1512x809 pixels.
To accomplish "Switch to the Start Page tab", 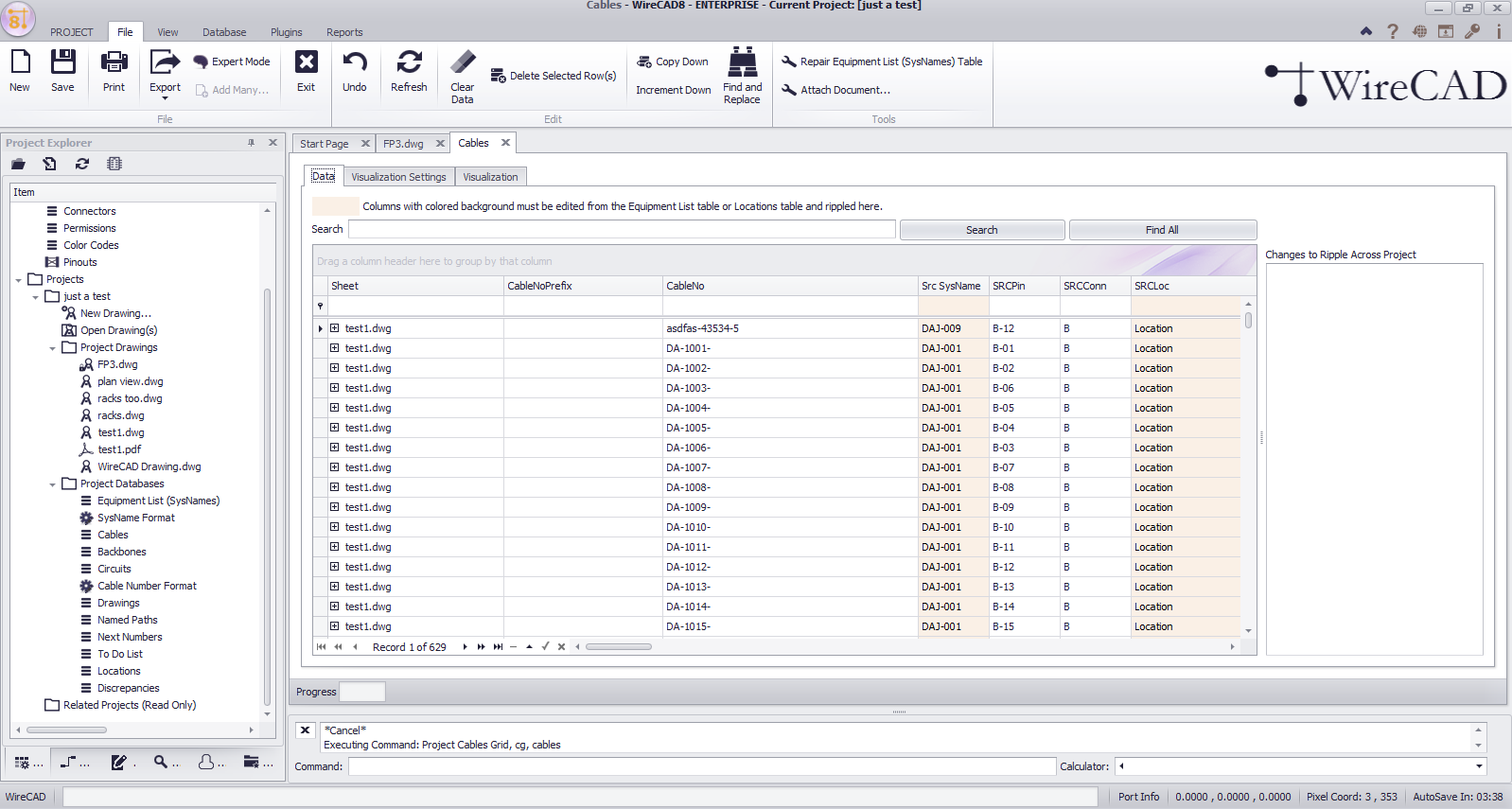I will [x=325, y=144].
